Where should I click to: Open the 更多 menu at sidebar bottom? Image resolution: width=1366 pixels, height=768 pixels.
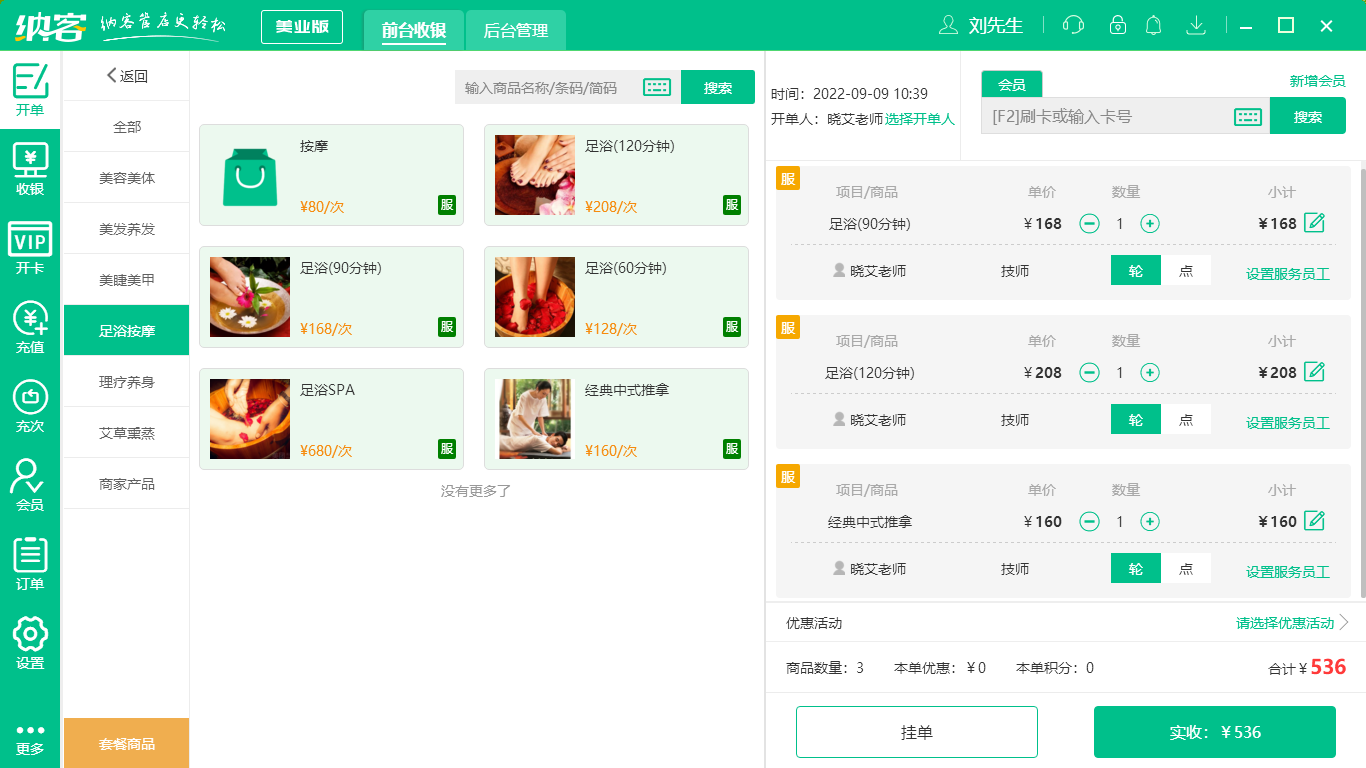pos(30,741)
